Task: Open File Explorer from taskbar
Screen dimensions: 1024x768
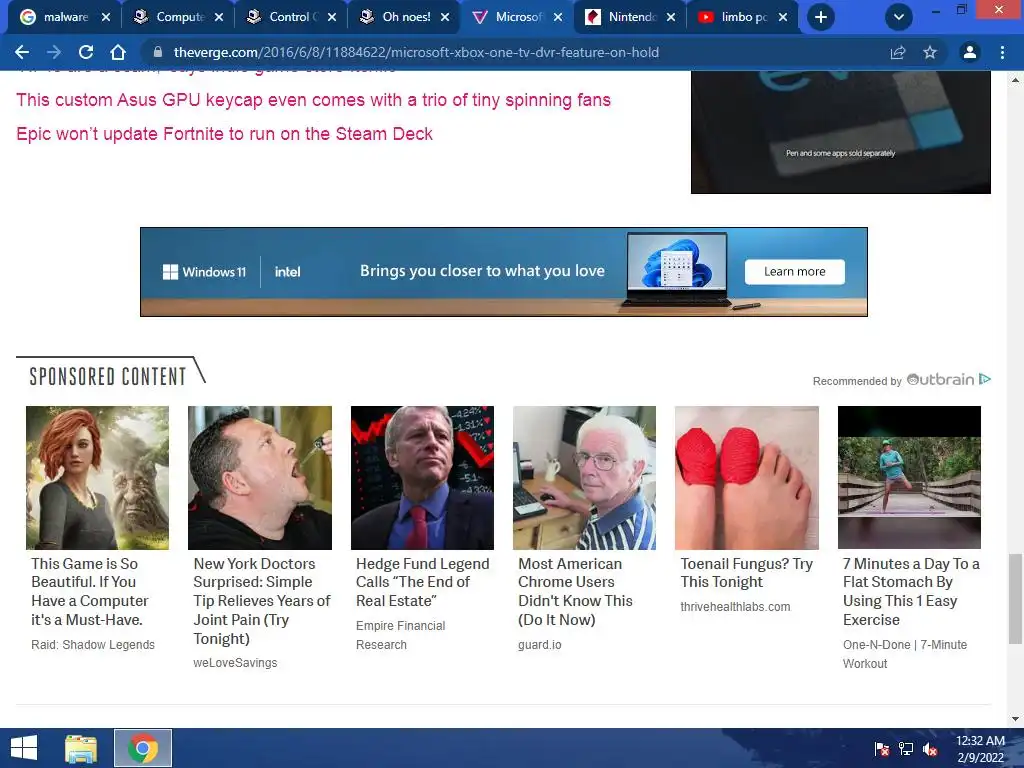Action: pos(81,748)
